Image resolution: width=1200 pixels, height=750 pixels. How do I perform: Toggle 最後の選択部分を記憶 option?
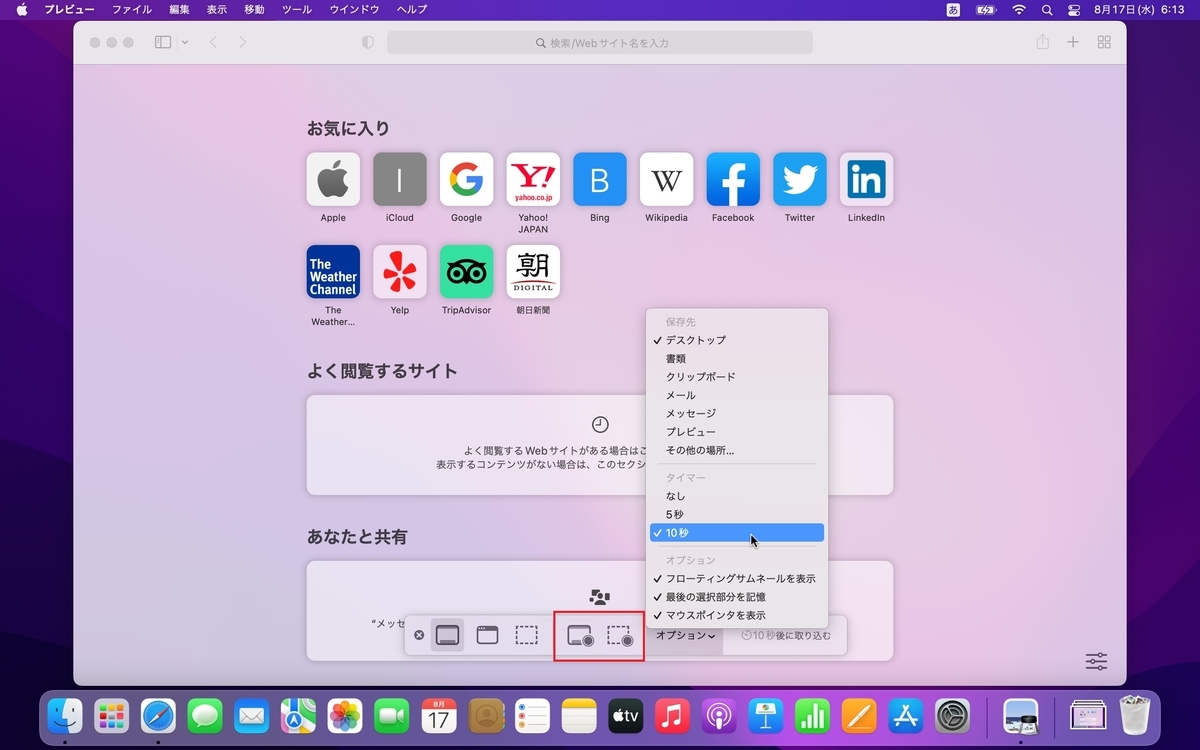[x=737, y=597]
